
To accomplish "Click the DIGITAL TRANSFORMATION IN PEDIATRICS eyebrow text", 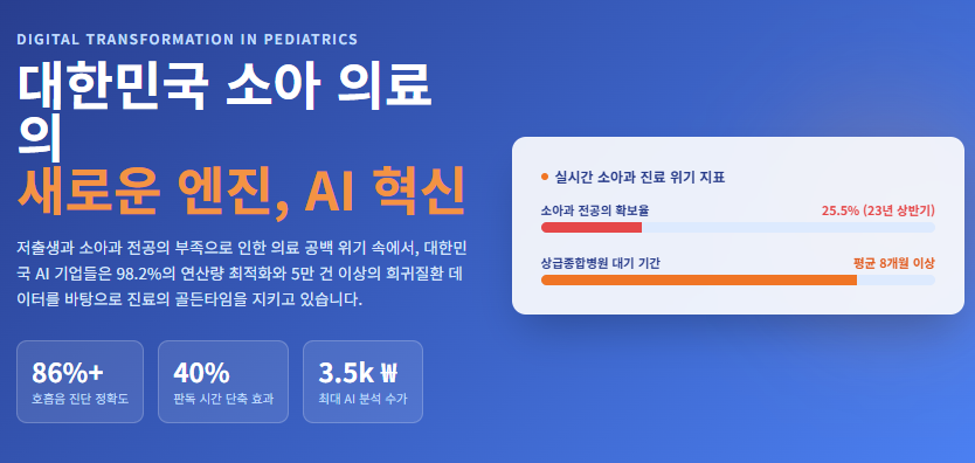I will [188, 40].
